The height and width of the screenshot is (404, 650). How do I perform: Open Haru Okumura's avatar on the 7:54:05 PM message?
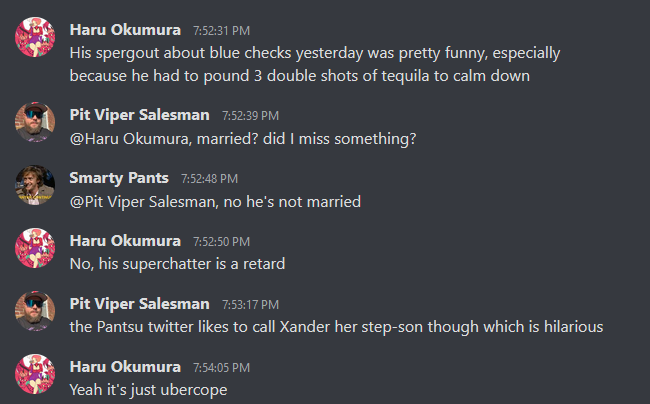[35, 375]
